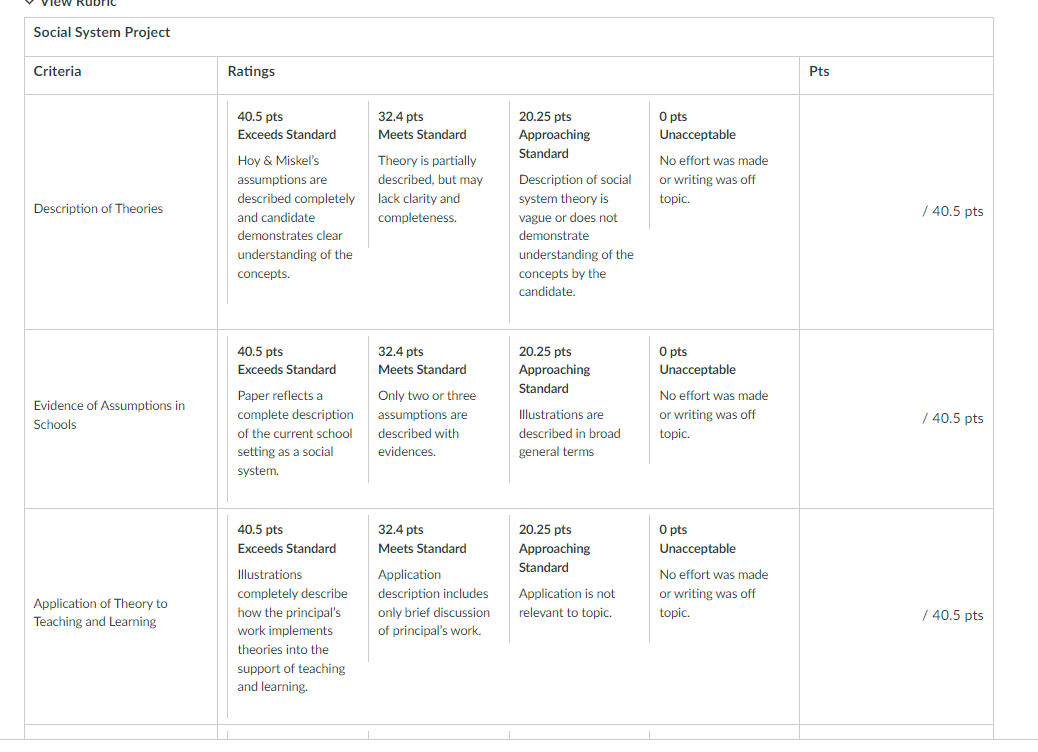
Task: Click the points cell for Description of Theories
Action: (x=896, y=212)
